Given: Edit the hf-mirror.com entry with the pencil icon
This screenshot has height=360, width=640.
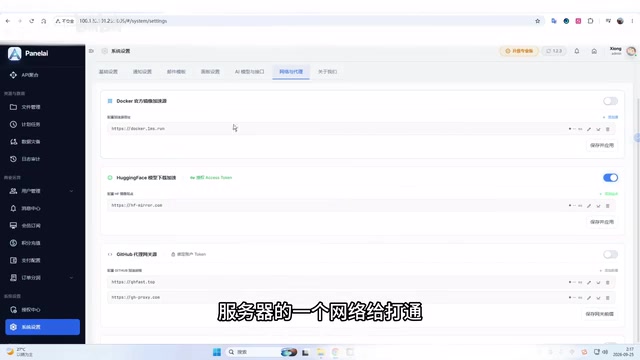Looking at the screenshot, I should (x=589, y=206).
